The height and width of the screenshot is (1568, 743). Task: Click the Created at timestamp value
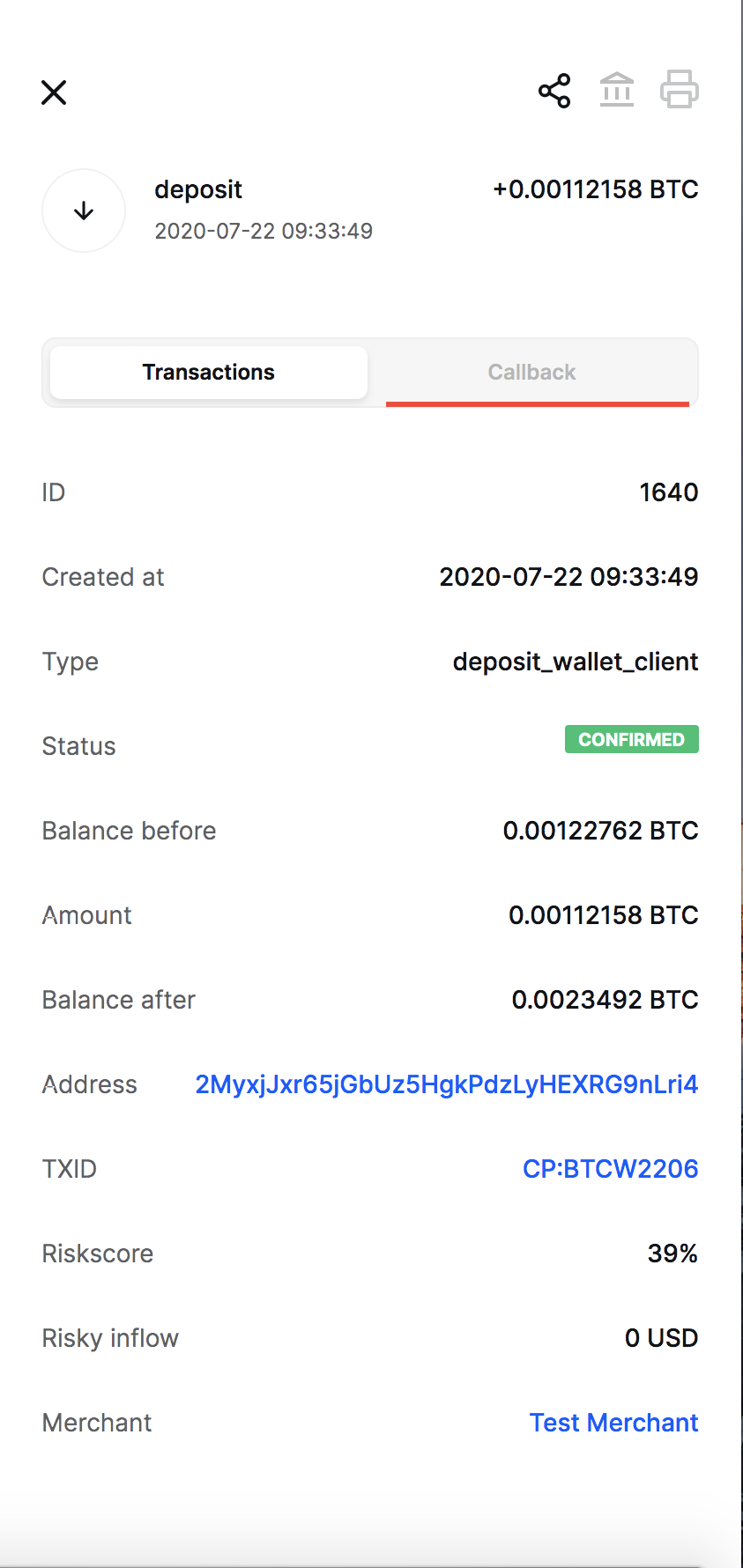[x=568, y=577]
